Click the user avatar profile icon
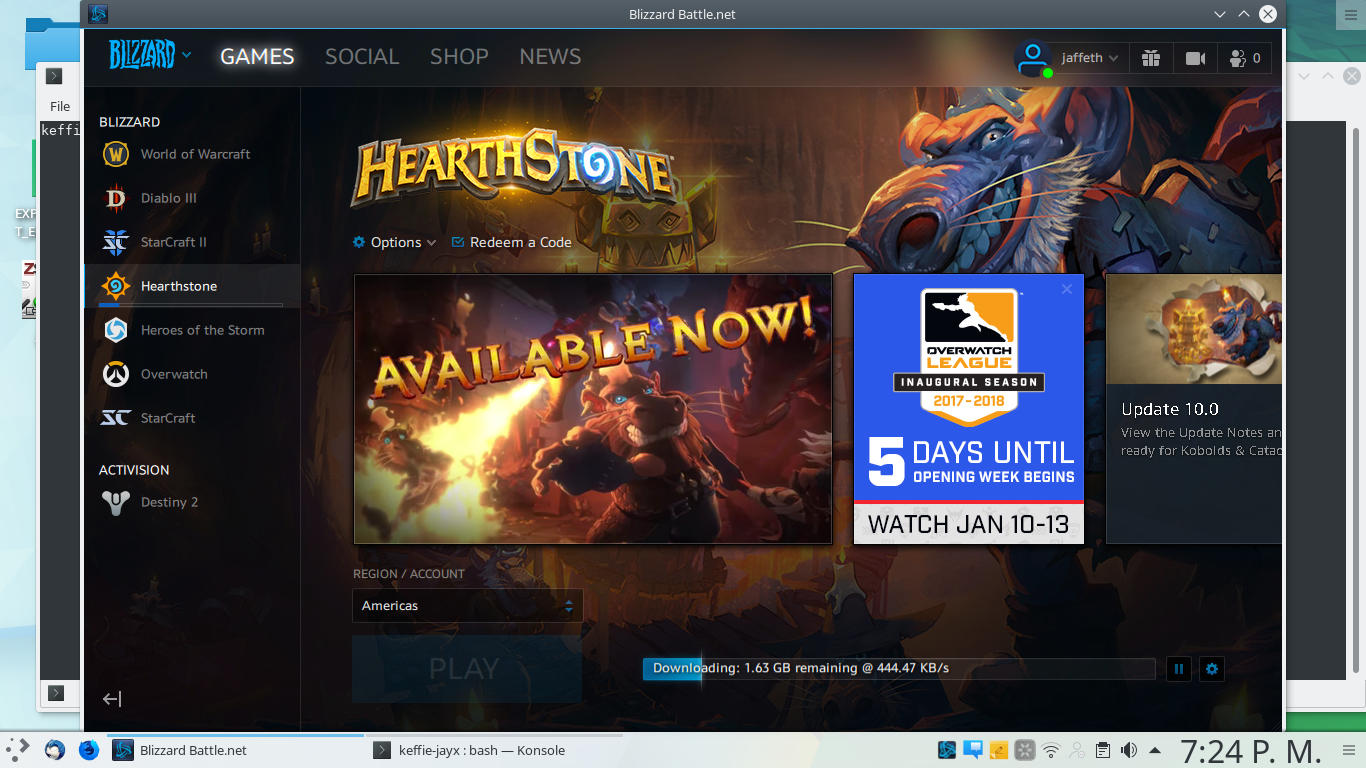Viewport: 1366px width, 768px height. coord(1033,58)
